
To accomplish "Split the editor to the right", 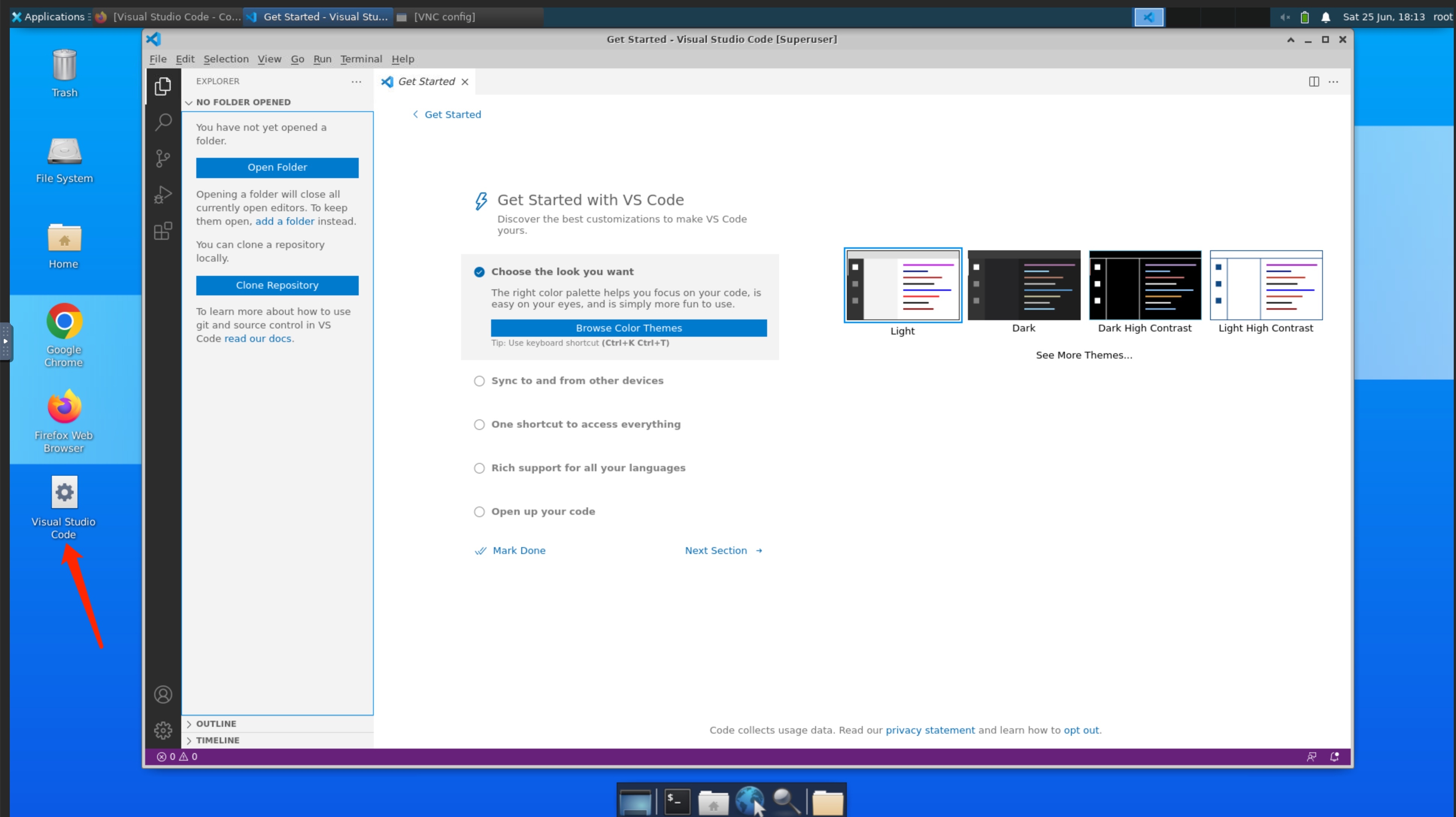I will pos(1313,81).
